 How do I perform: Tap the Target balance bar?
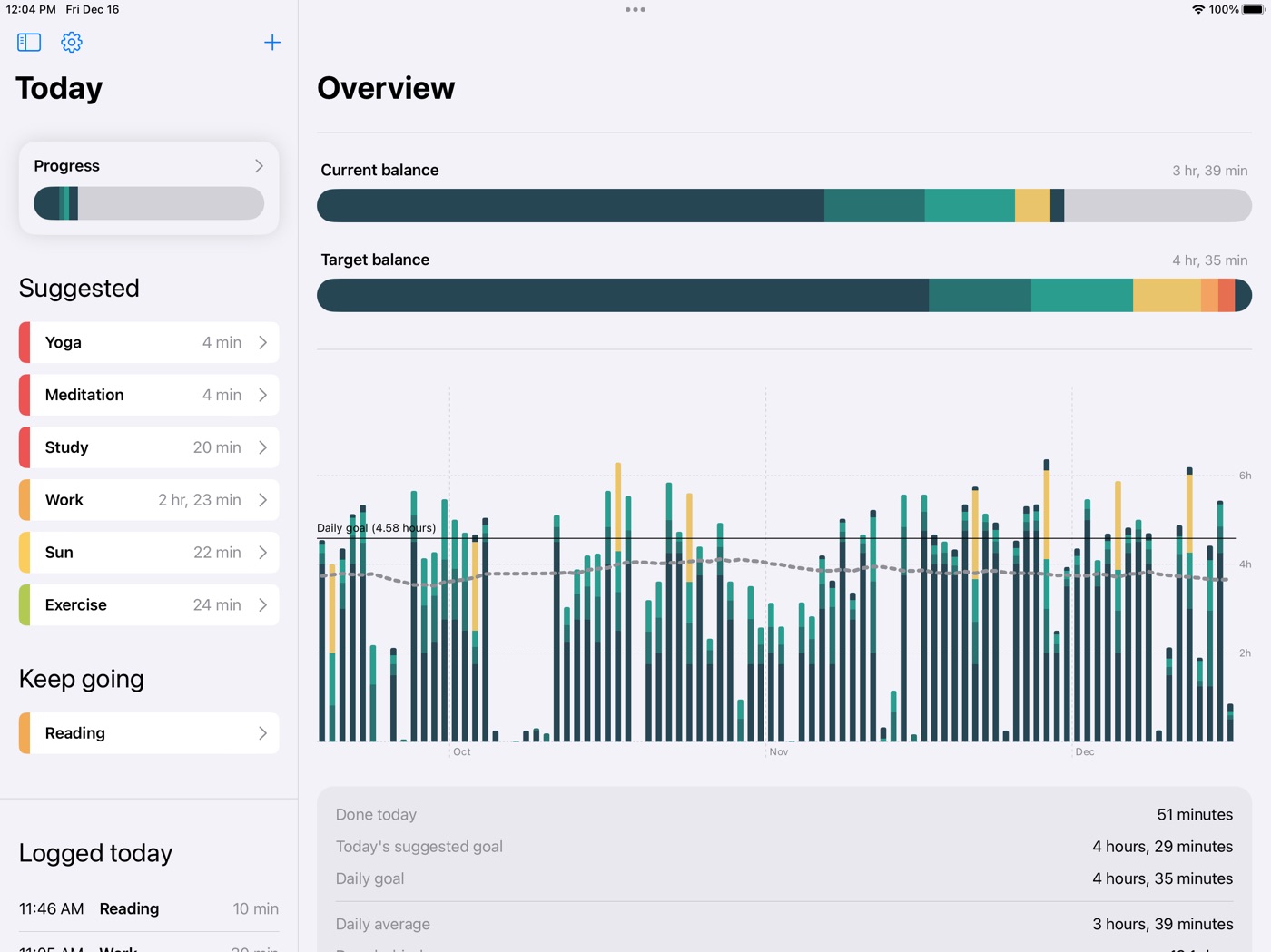pos(784,296)
